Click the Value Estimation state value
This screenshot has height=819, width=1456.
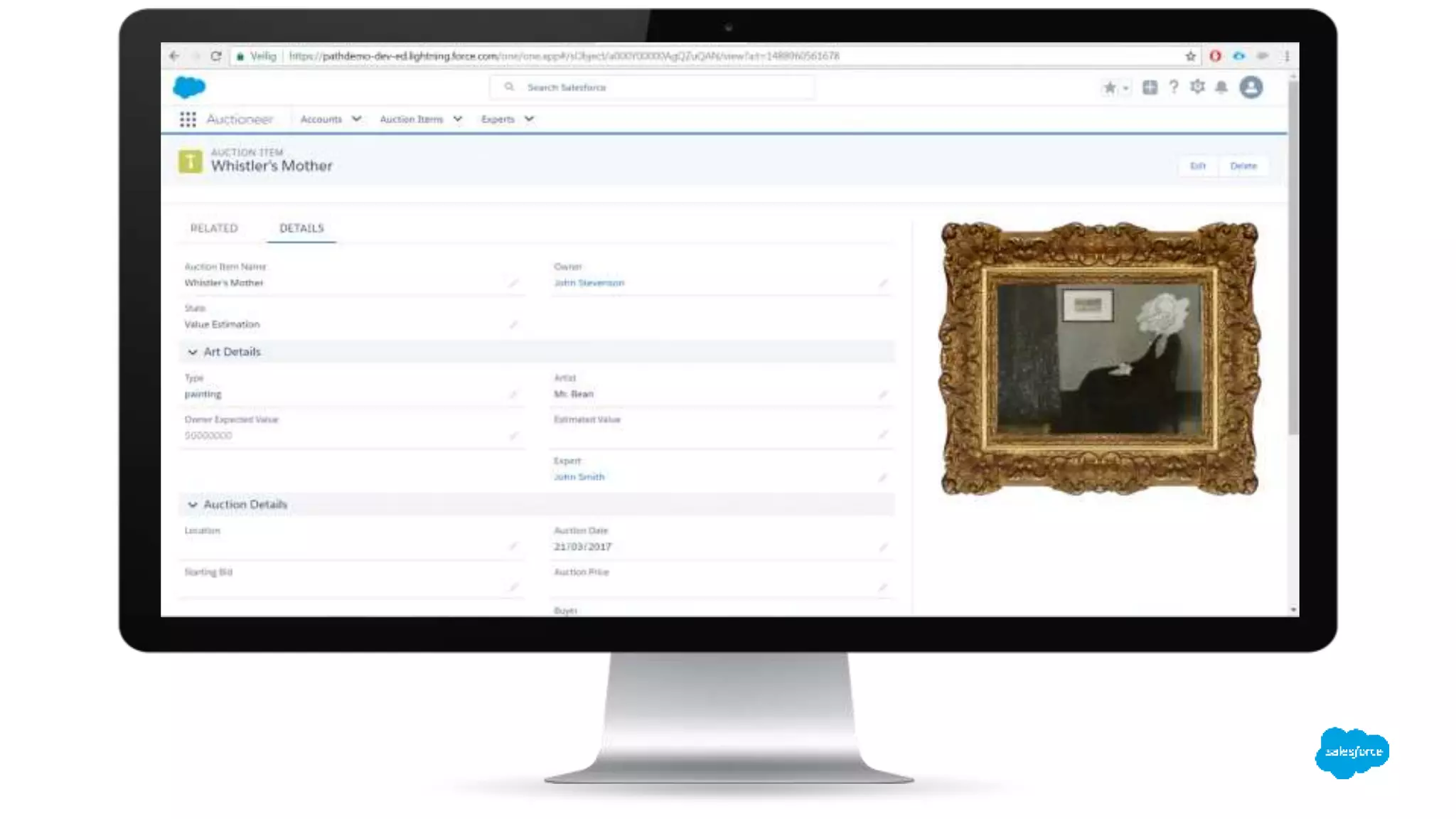coord(223,324)
